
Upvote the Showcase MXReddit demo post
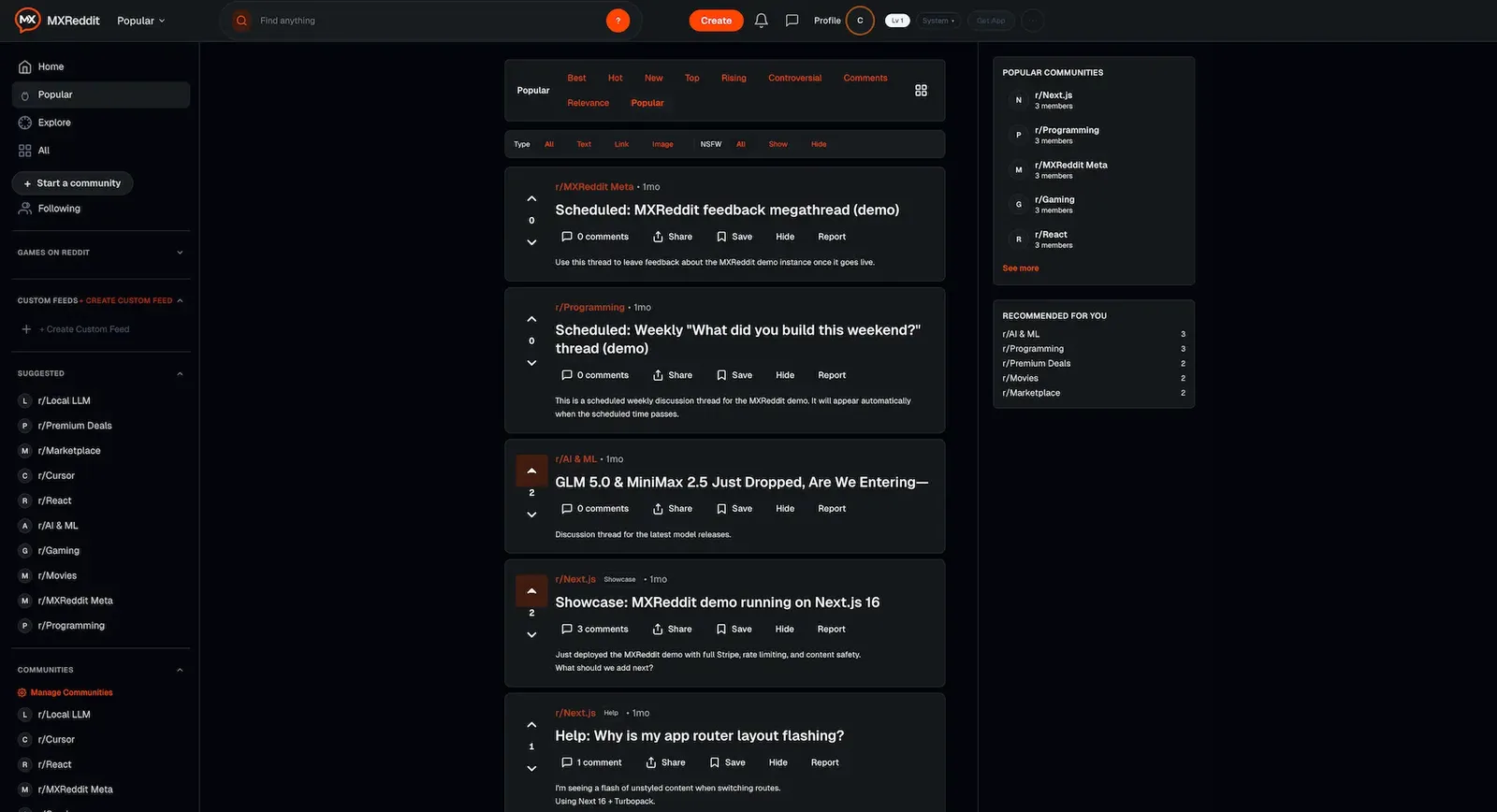click(531, 591)
